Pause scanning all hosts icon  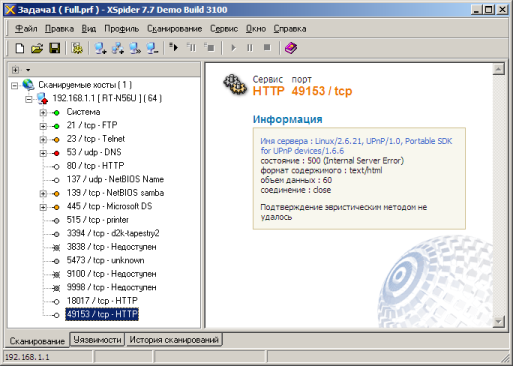(192, 47)
